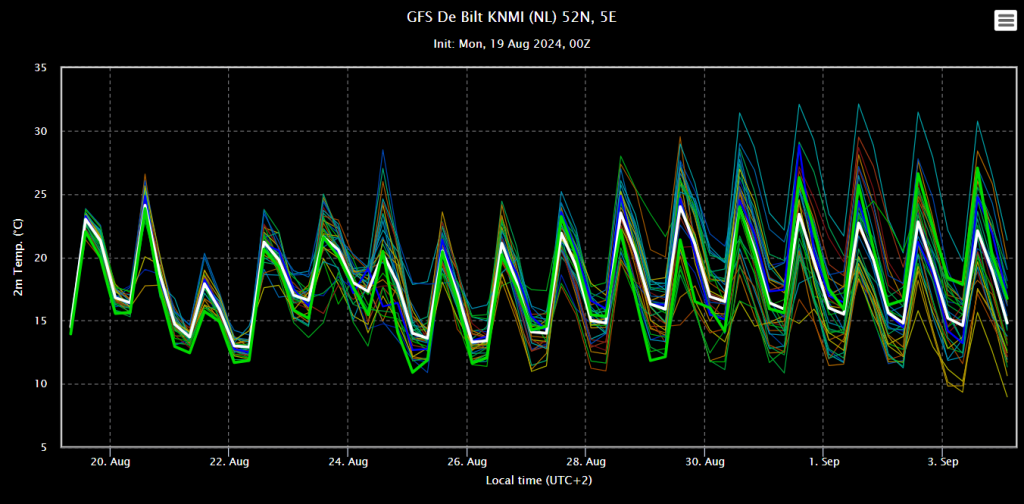The height and width of the screenshot is (504, 1024).
Task: Select the Init Mon 19 Aug 2024 subtitle
Action: pyautogui.click(x=512, y=44)
